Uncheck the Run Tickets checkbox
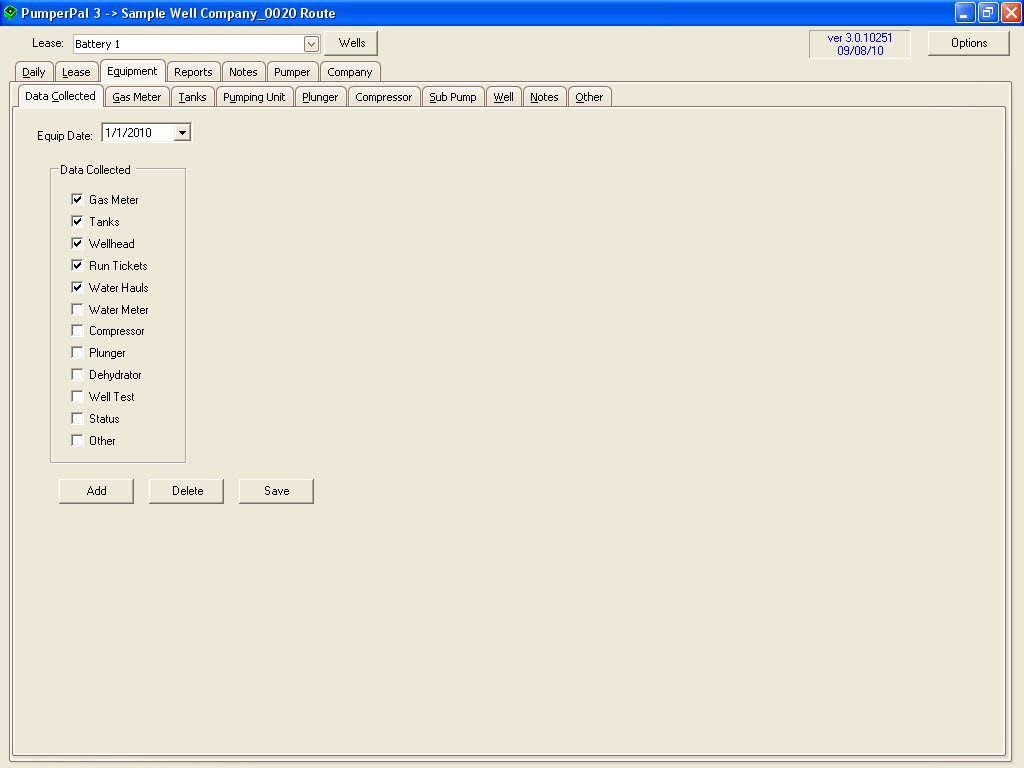1024x768 pixels. tap(77, 265)
